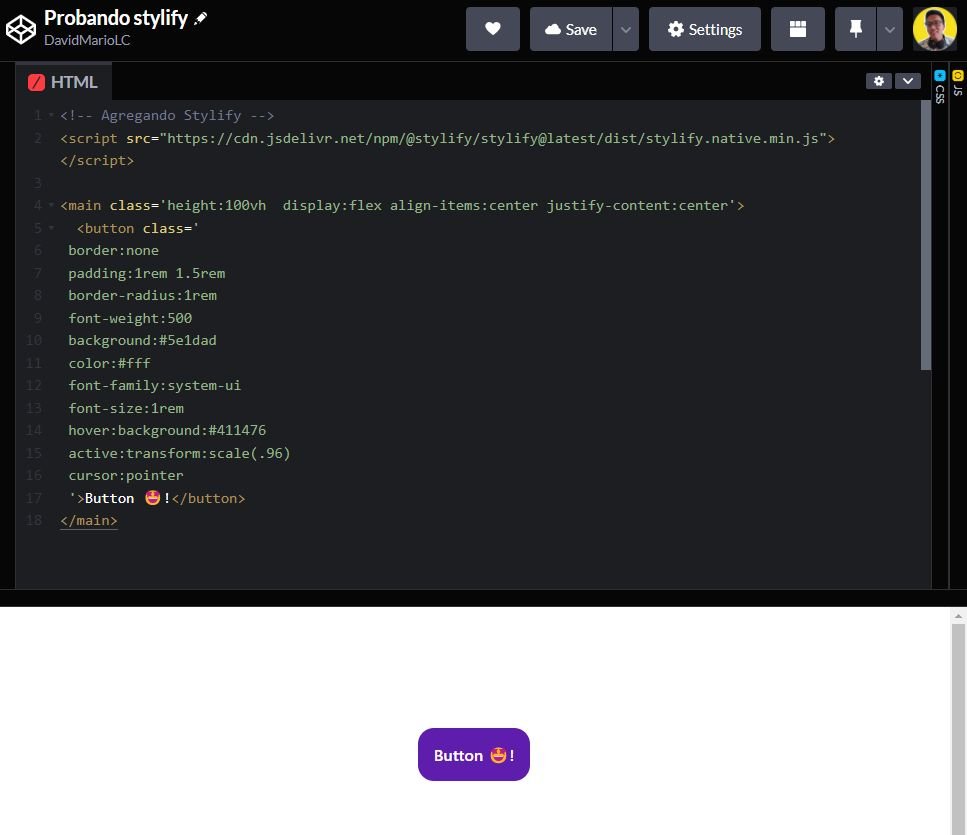Save the pen

point(570,29)
